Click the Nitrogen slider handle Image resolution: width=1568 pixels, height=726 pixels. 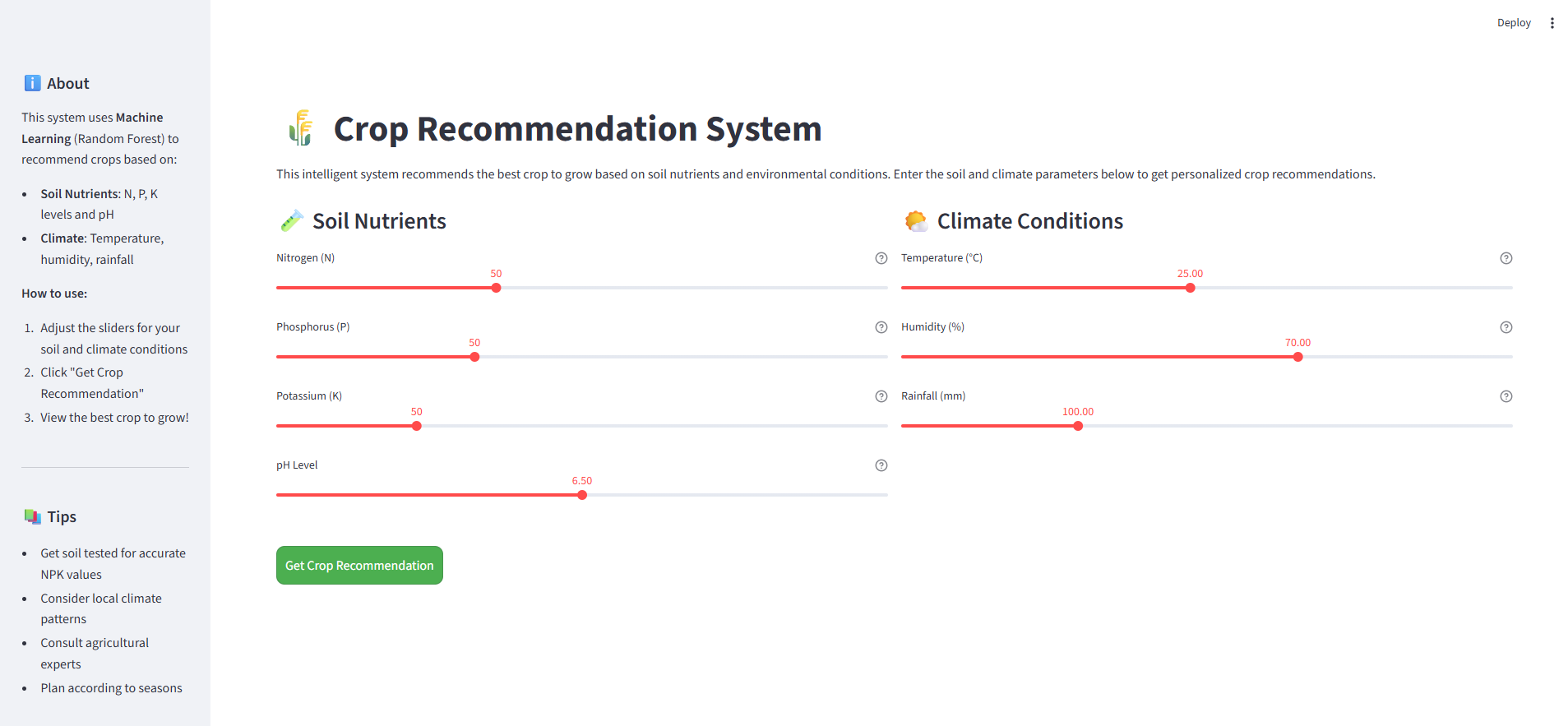click(x=496, y=288)
